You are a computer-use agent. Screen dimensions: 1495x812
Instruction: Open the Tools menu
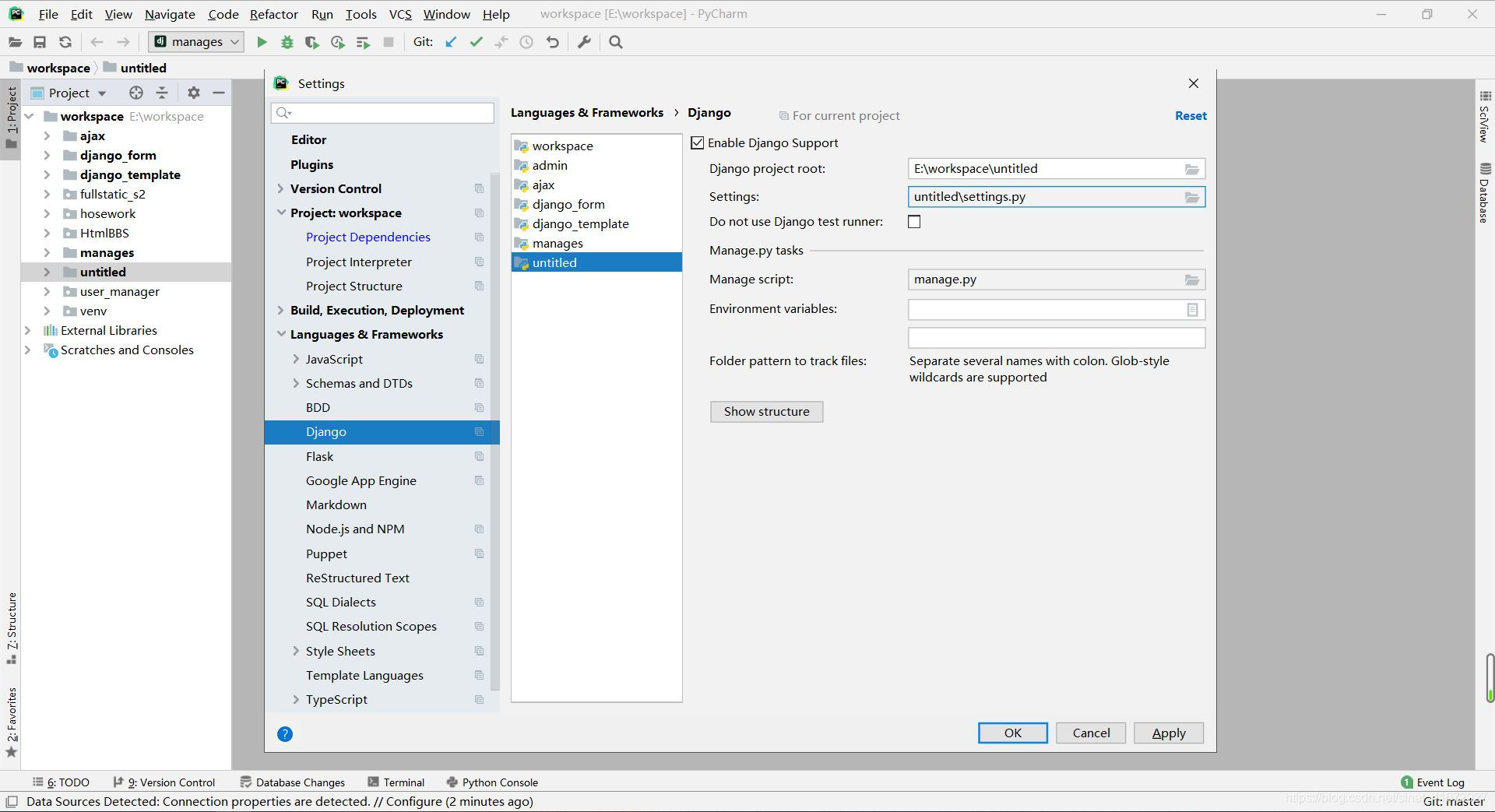361,14
